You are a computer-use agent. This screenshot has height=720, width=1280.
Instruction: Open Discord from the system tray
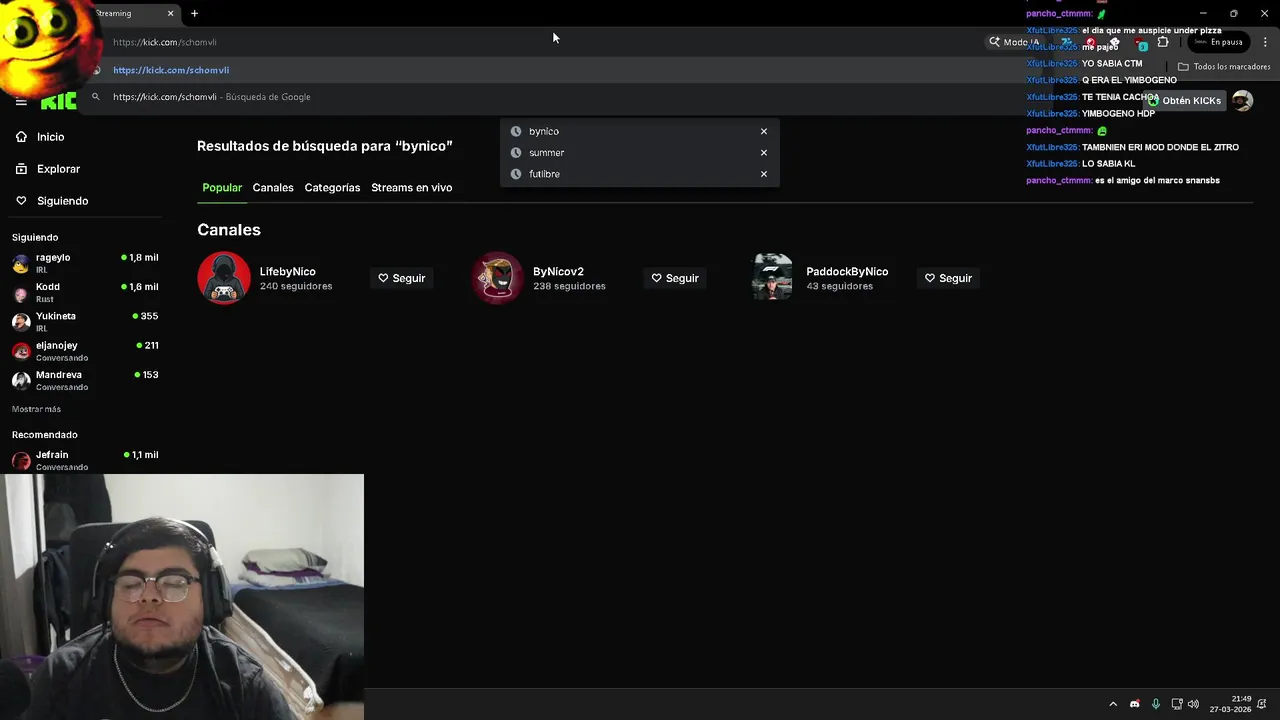pos(1134,704)
